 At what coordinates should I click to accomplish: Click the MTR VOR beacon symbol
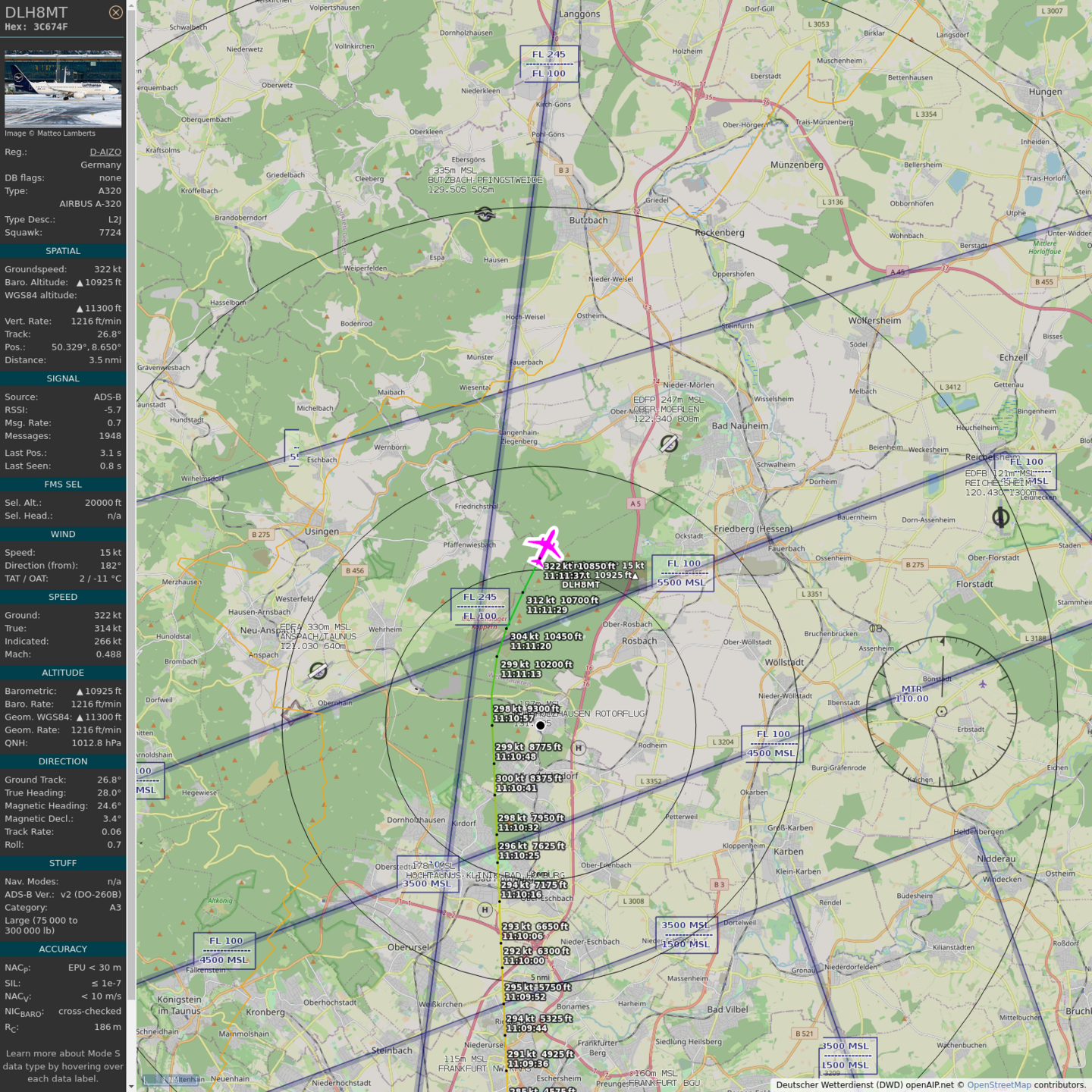pos(941,711)
